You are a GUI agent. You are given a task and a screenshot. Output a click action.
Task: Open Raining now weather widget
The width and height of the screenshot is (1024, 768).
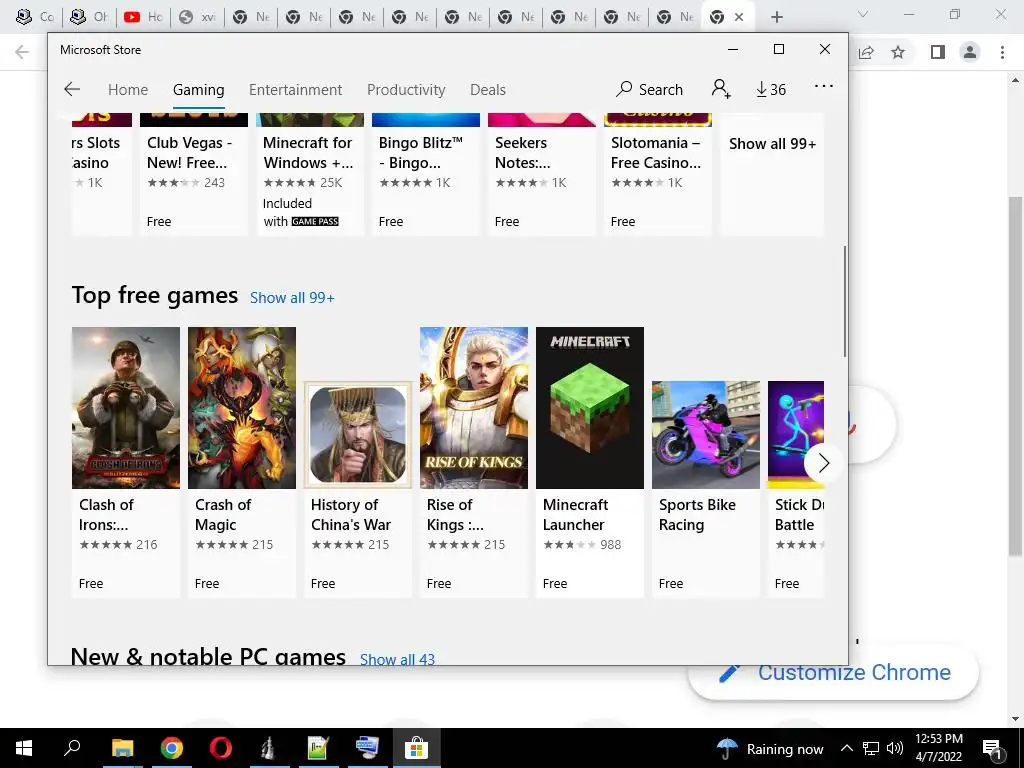(x=769, y=748)
